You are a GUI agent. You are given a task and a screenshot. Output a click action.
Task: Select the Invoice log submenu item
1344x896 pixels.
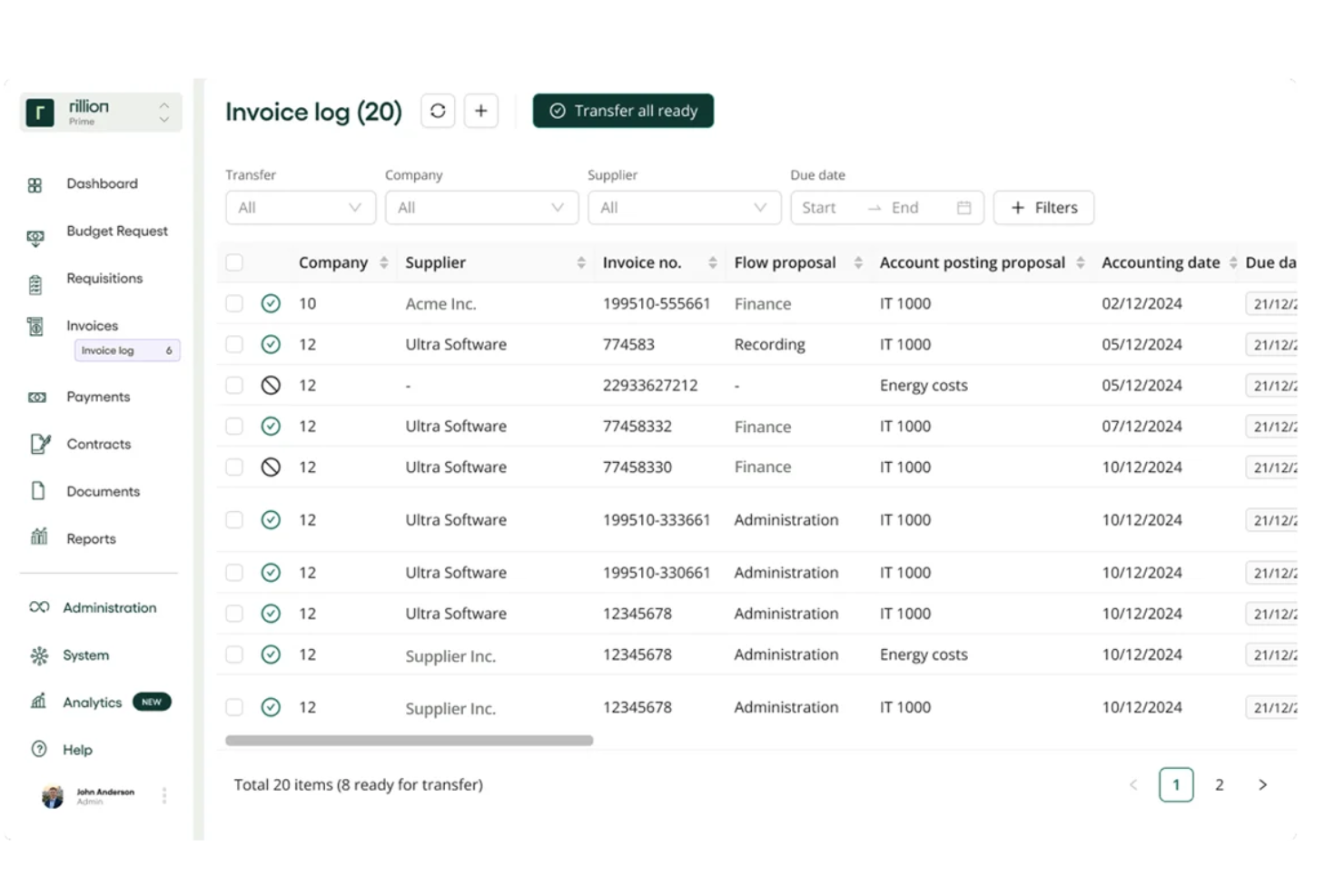[x=127, y=350]
